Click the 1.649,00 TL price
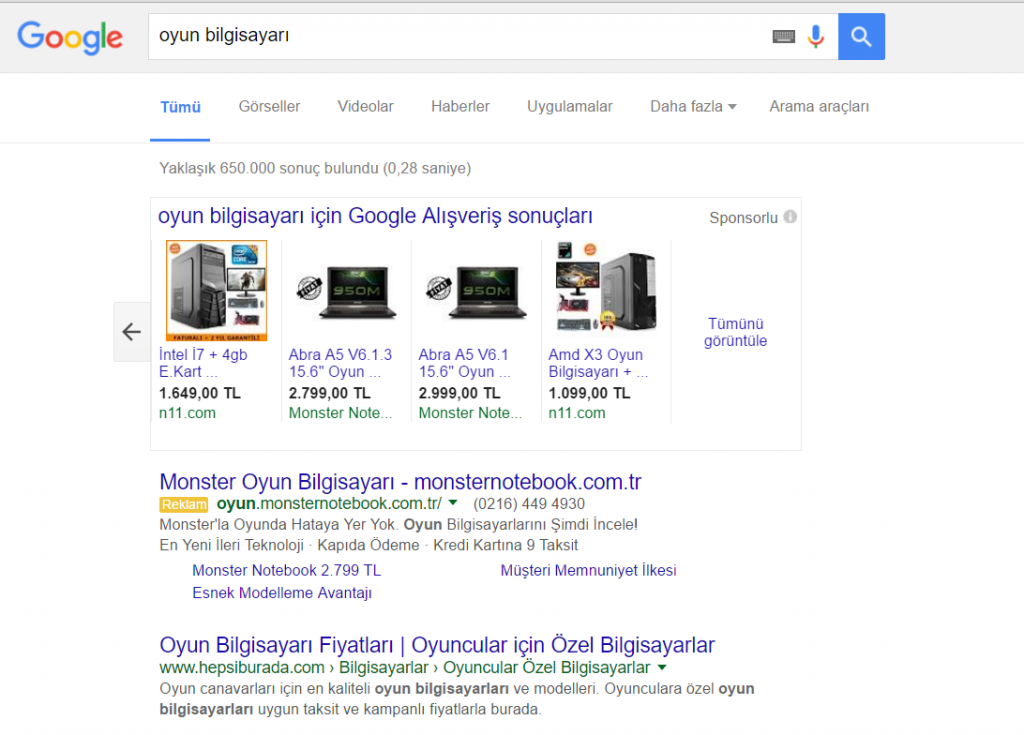Viewport: 1024px width, 735px height. pyautogui.click(x=200, y=393)
